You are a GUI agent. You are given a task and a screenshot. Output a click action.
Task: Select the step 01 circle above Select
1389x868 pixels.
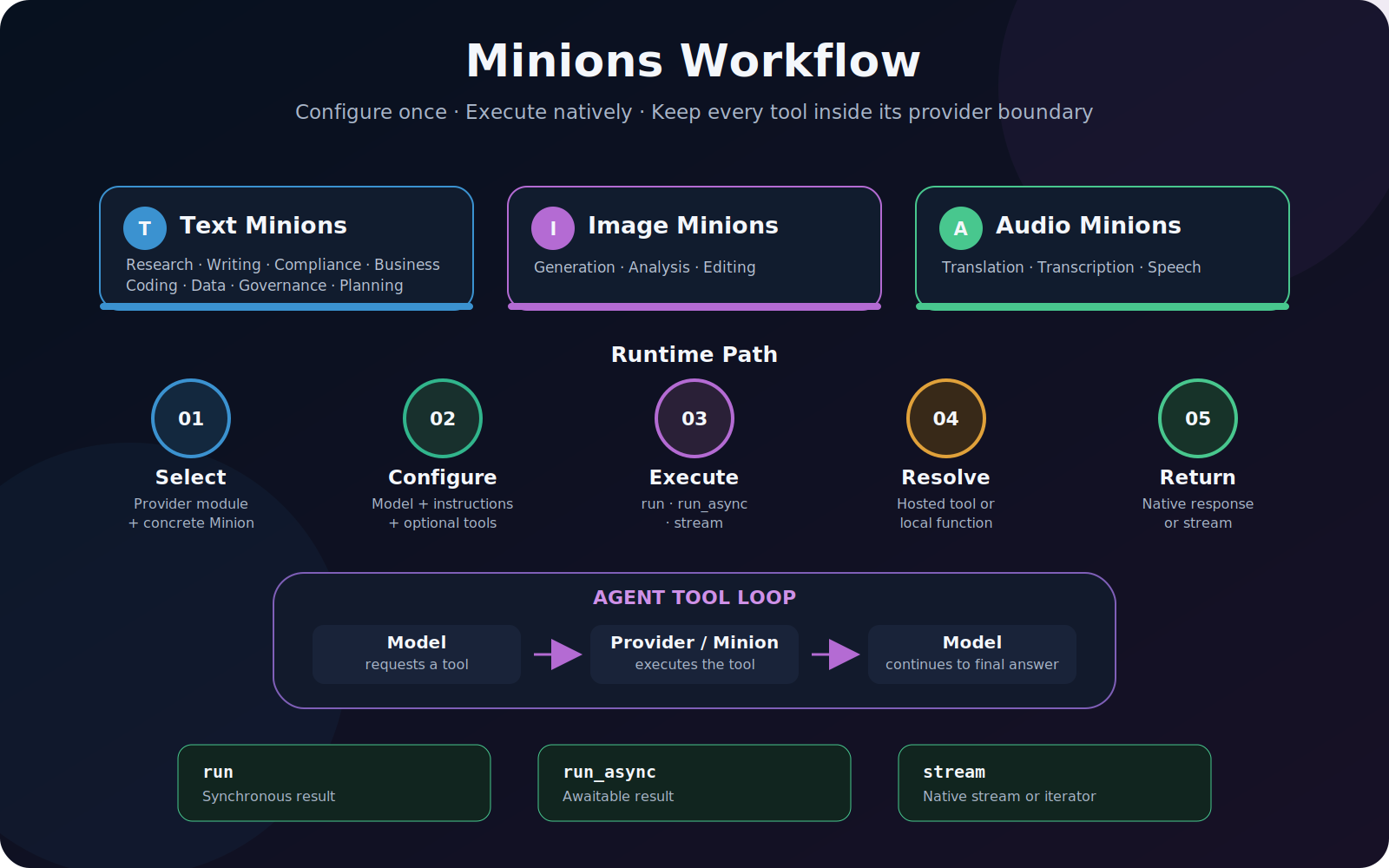tap(191, 418)
